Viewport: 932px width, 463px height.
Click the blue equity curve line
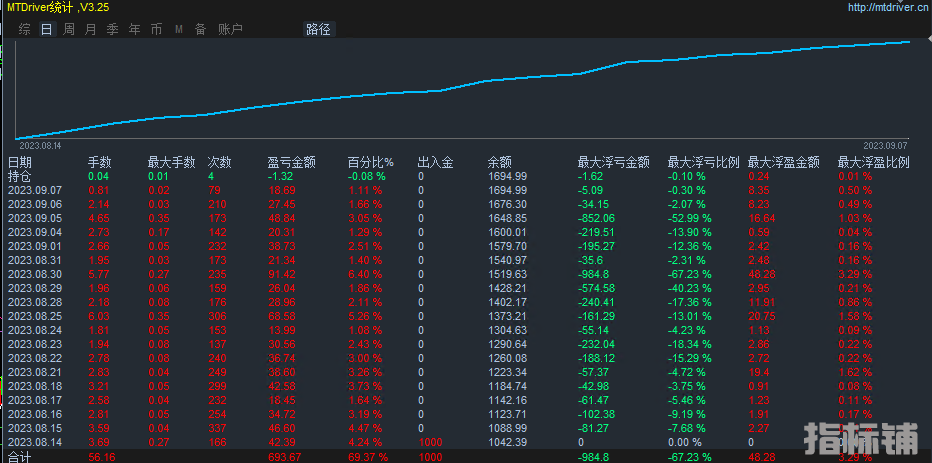click(x=464, y=87)
